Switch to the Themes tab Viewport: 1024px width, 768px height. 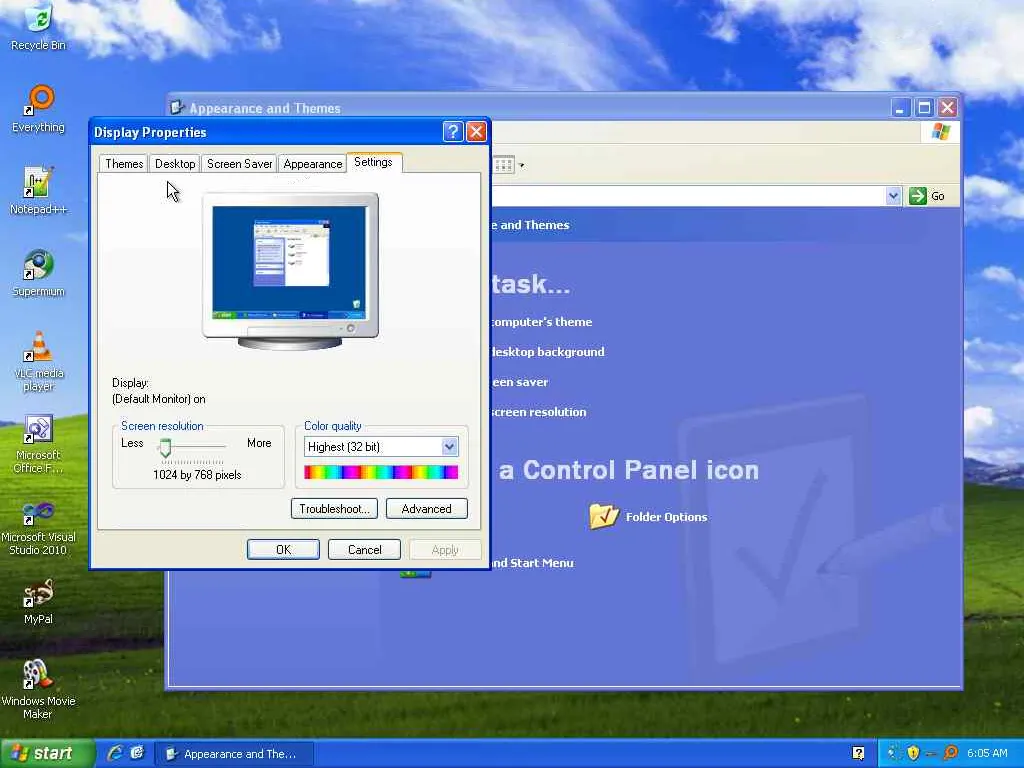[x=124, y=164]
